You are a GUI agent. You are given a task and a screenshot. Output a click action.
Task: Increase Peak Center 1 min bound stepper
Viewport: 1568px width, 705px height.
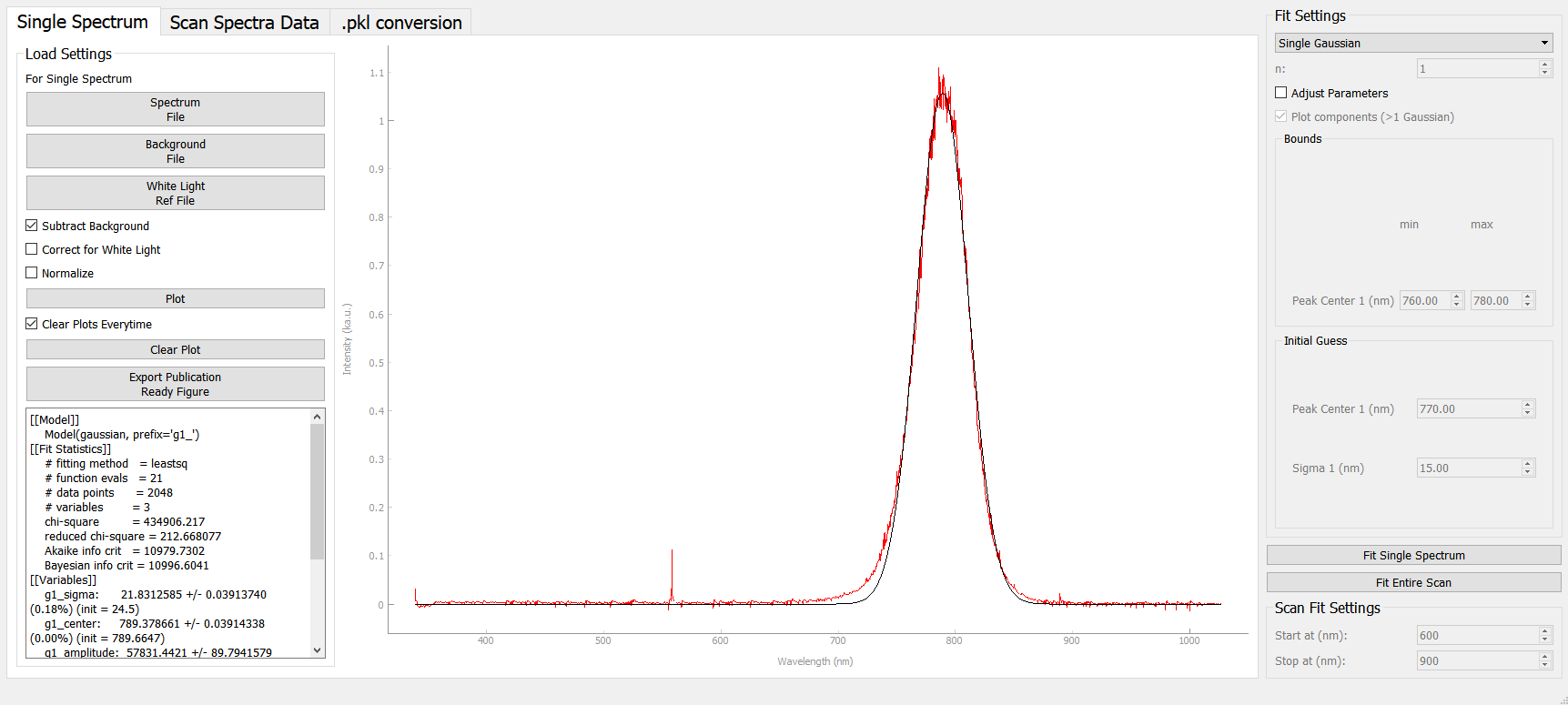pyautogui.click(x=1457, y=296)
